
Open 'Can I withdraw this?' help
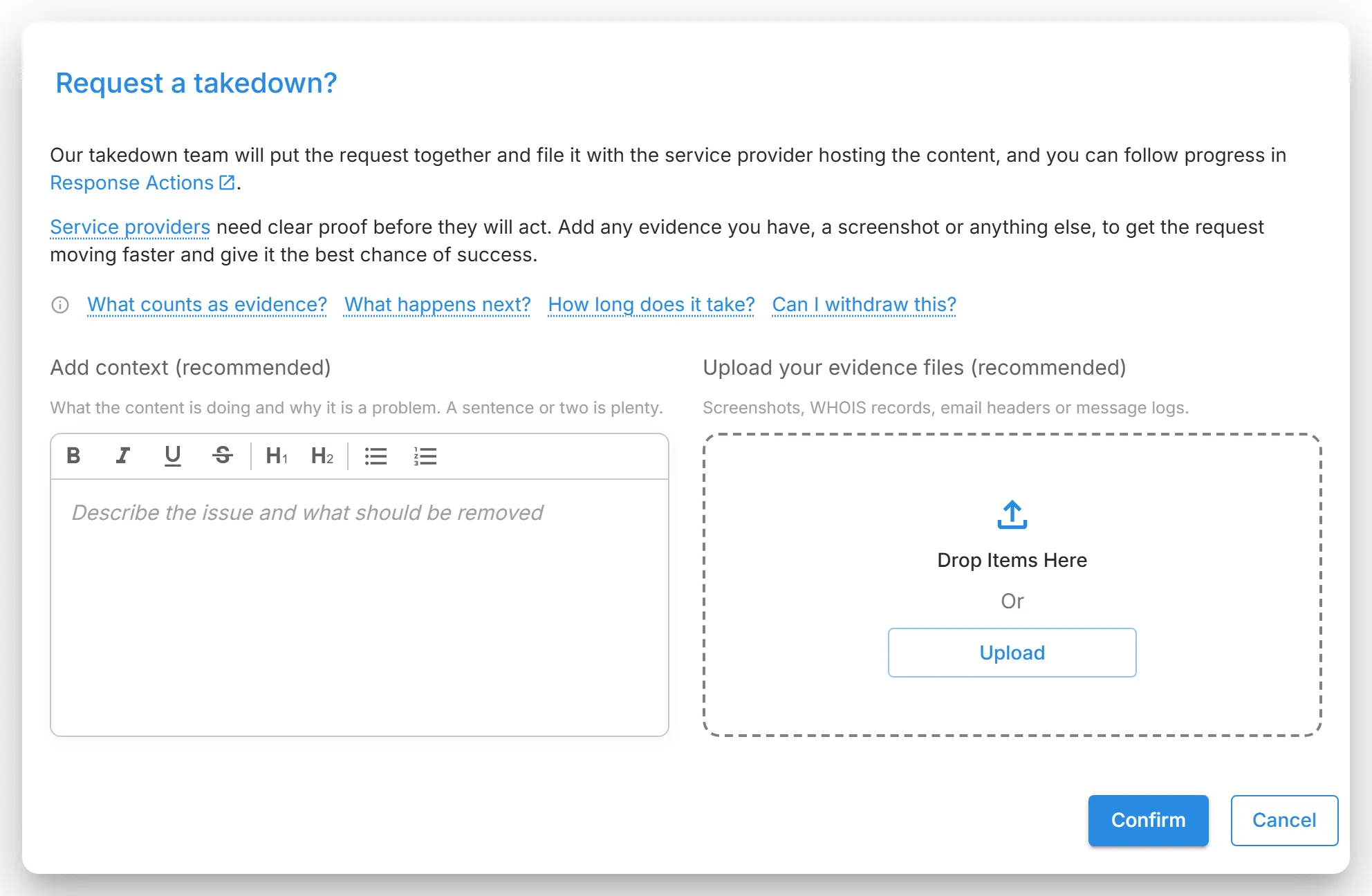point(864,305)
